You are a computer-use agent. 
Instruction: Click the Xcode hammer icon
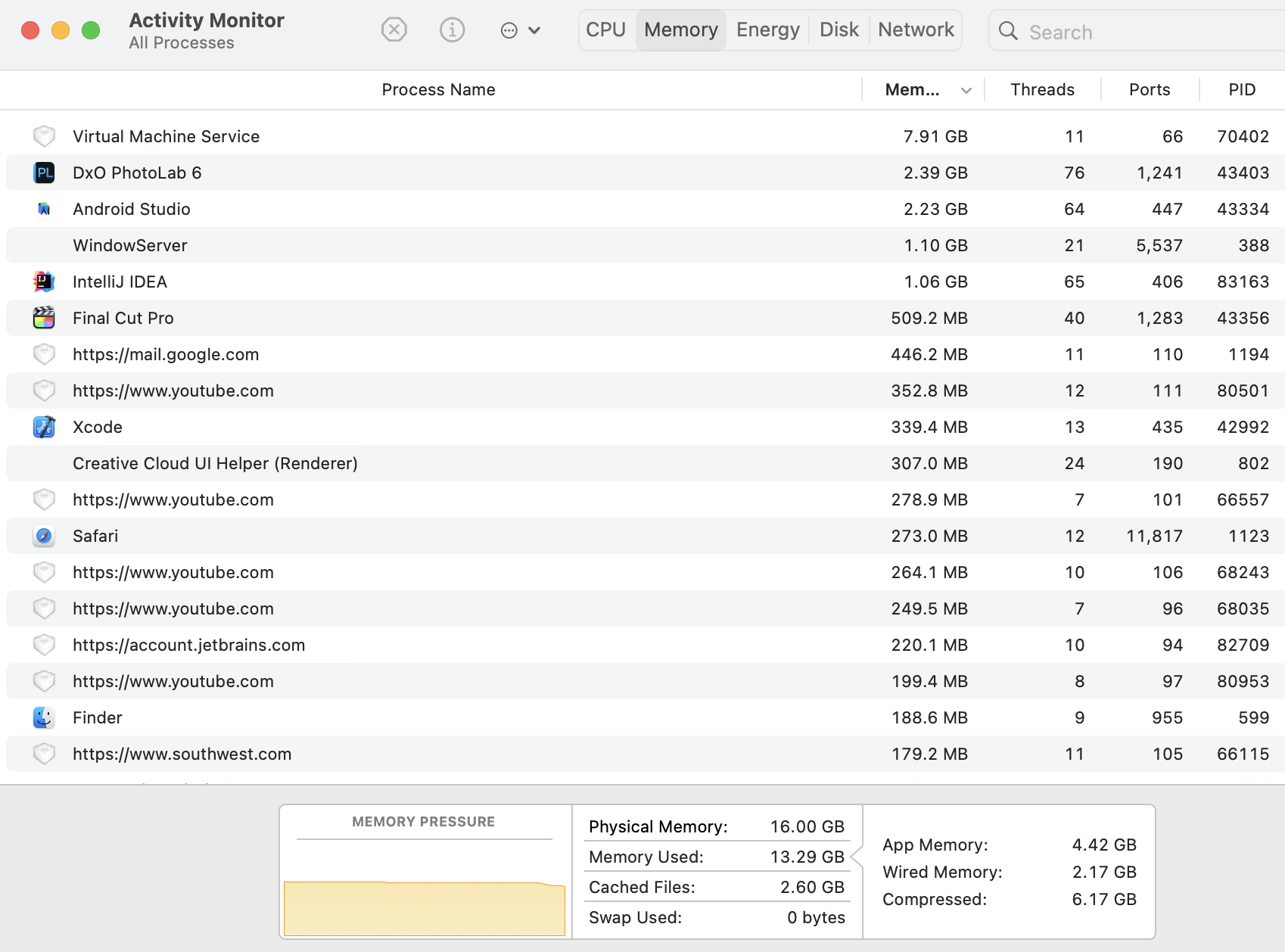45,427
